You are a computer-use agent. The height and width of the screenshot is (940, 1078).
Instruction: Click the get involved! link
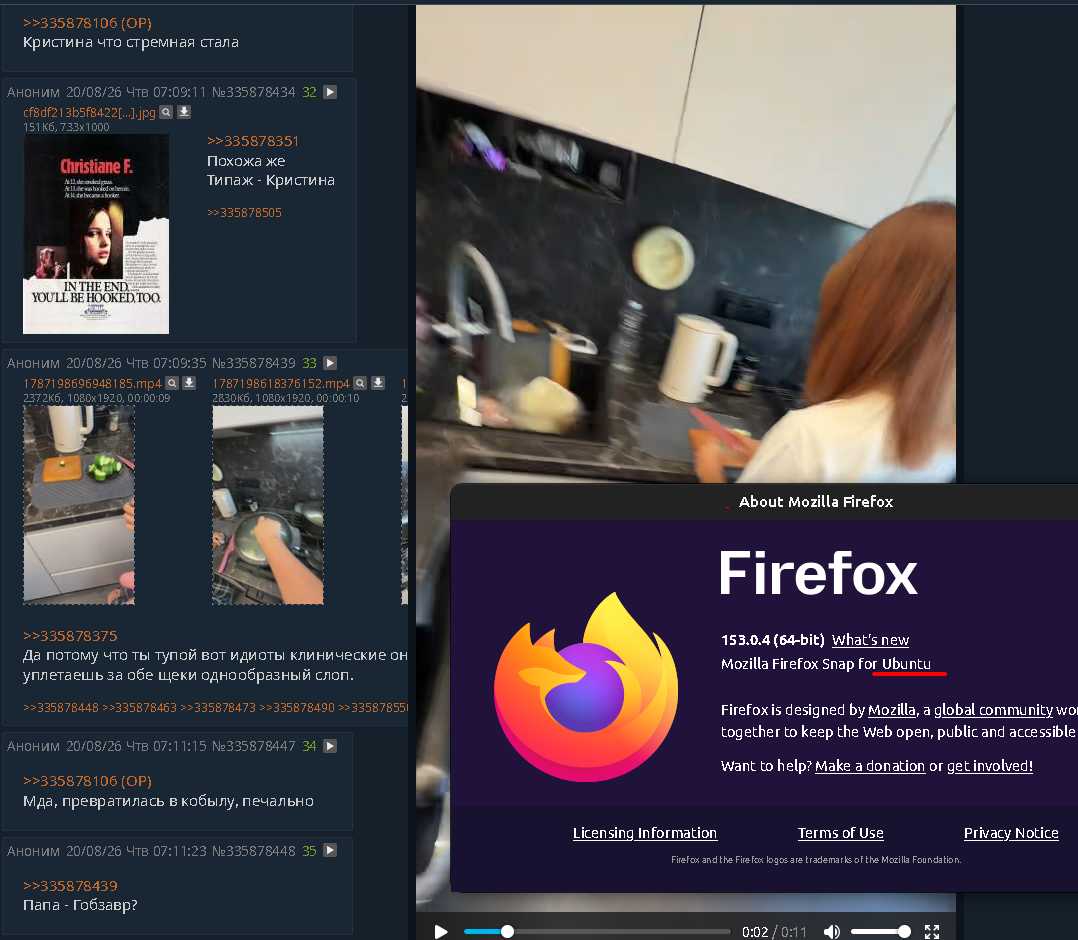pos(989,766)
